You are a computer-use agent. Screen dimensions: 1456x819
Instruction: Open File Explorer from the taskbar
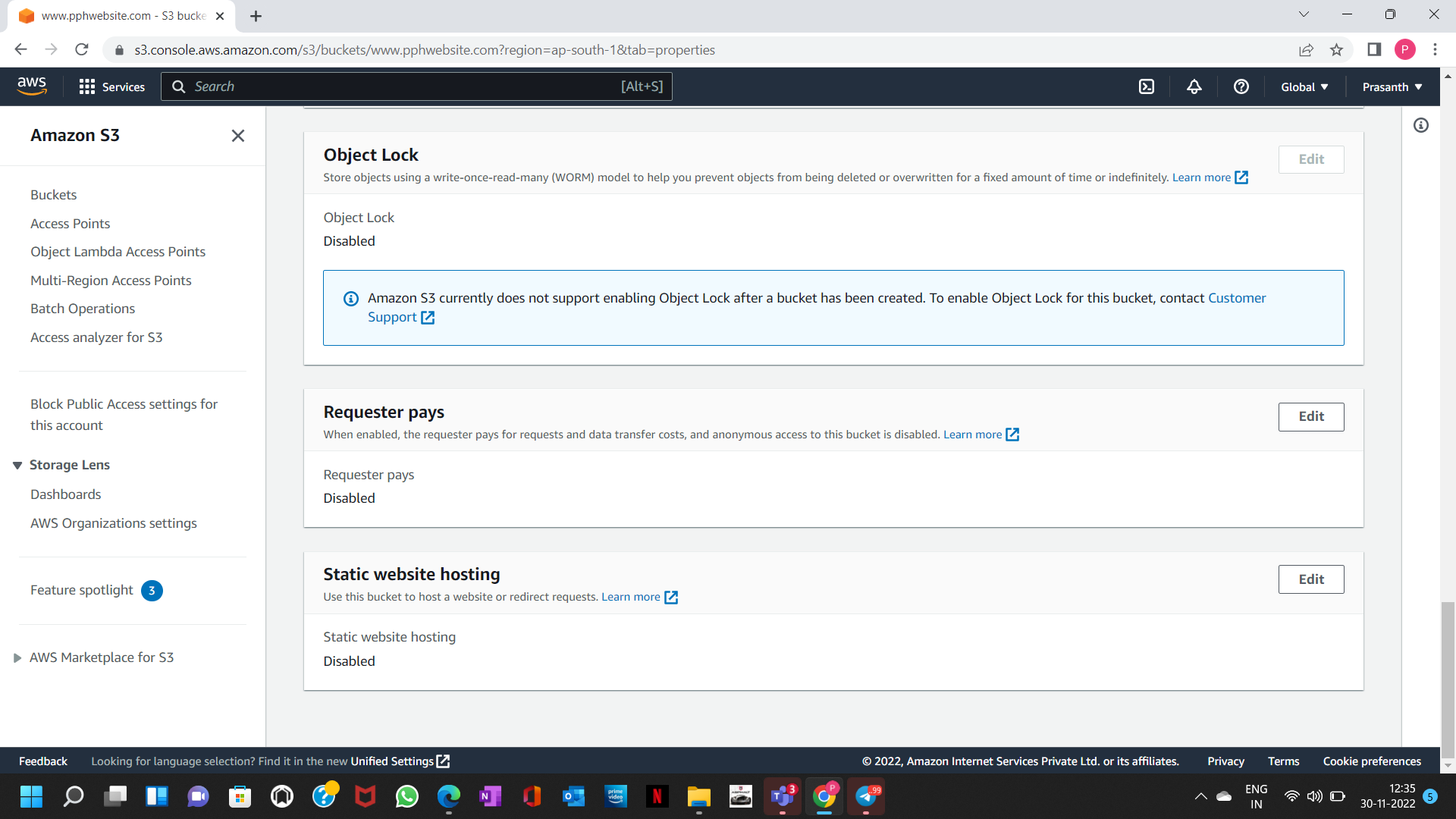click(x=699, y=796)
